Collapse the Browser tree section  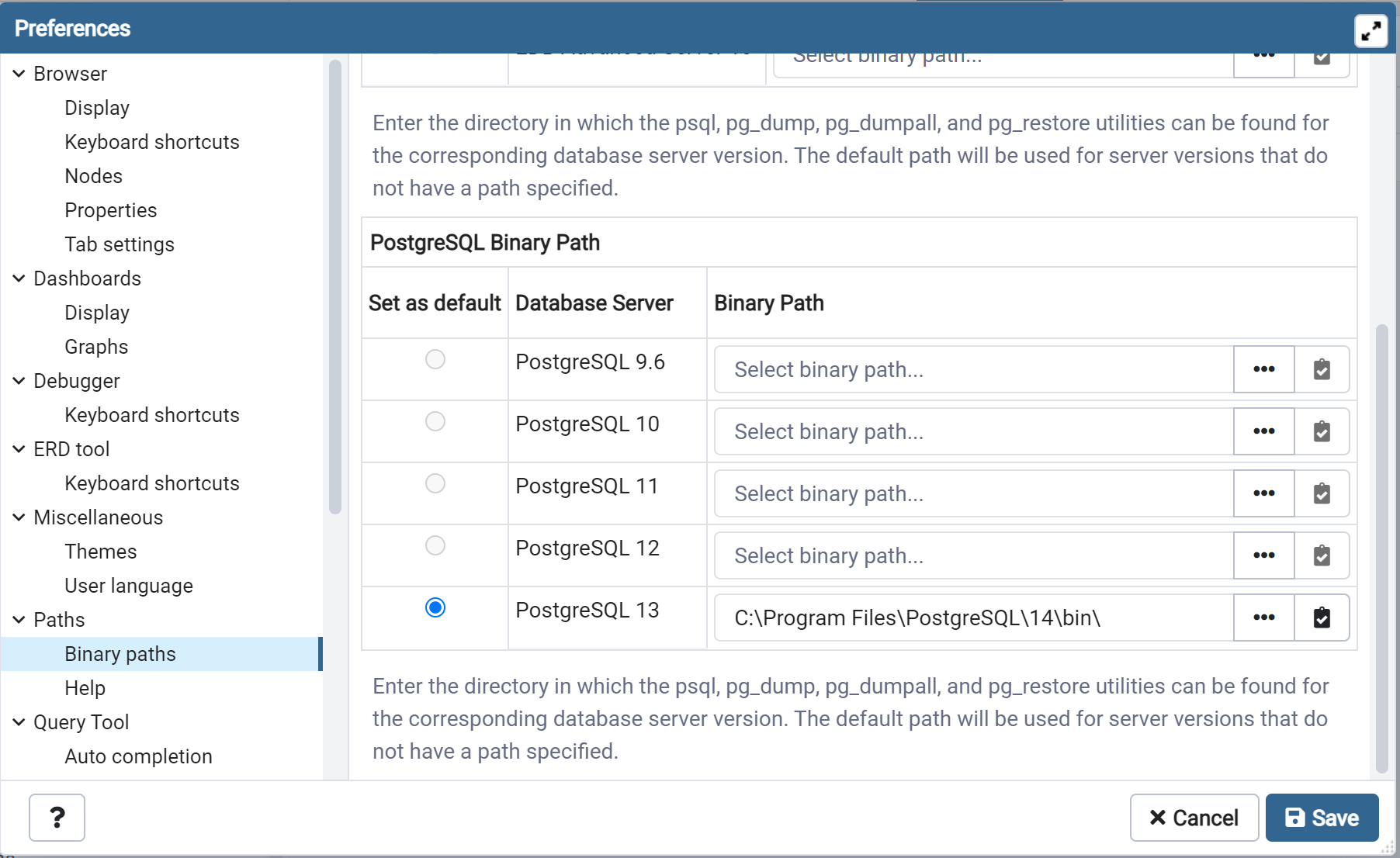[x=19, y=74]
